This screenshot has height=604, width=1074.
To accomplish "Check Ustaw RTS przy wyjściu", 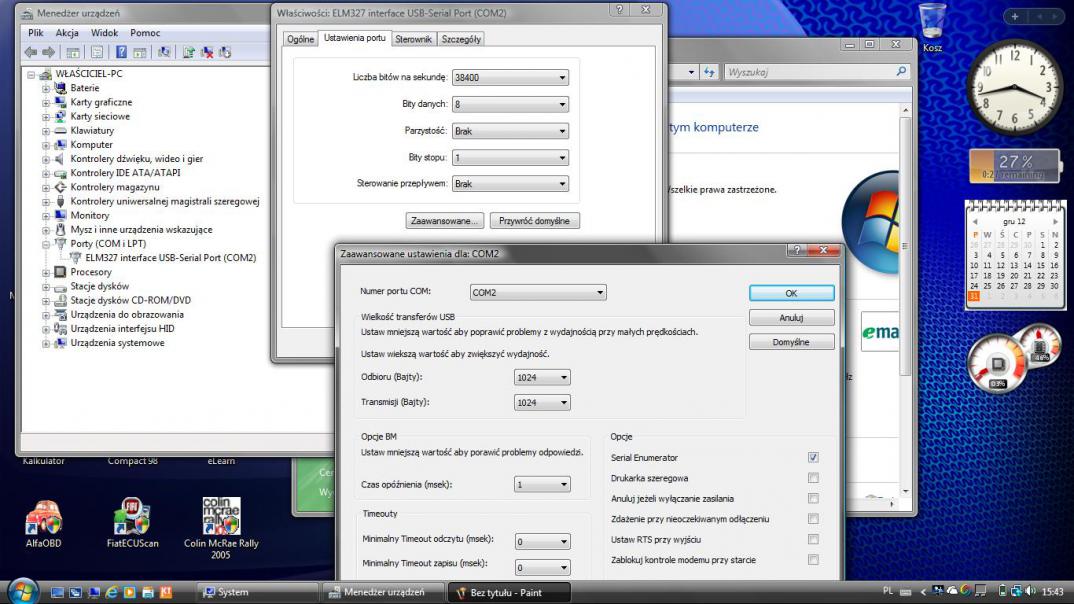I will [x=813, y=540].
